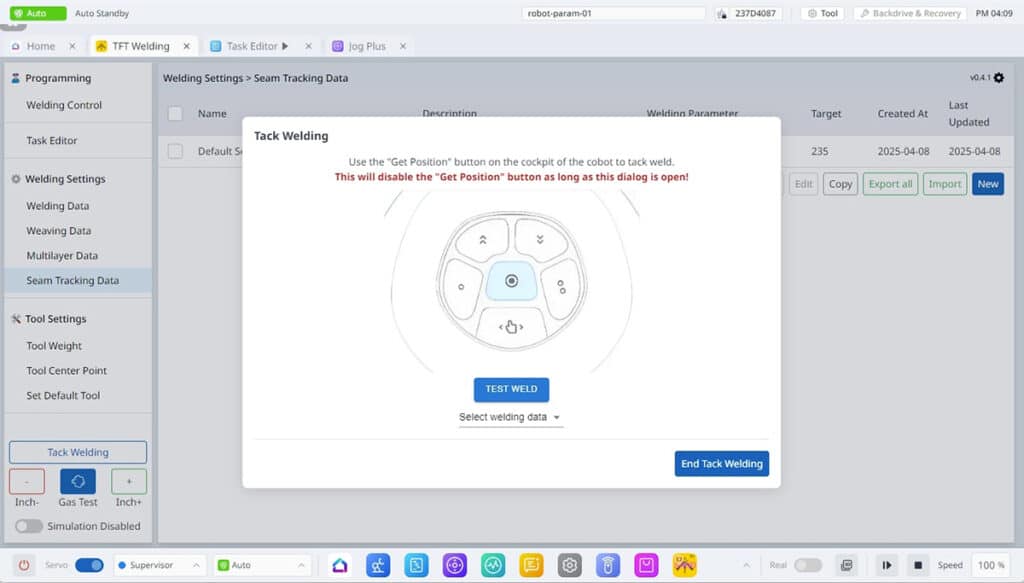Viewport: 1024px width, 583px height.
Task: Open the purple Jog target app in dock
Action: (455, 565)
